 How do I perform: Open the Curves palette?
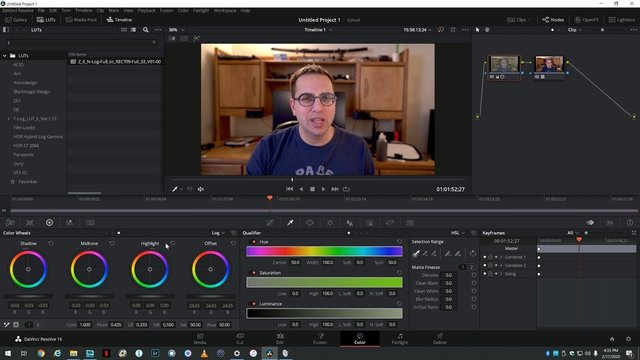(270, 222)
